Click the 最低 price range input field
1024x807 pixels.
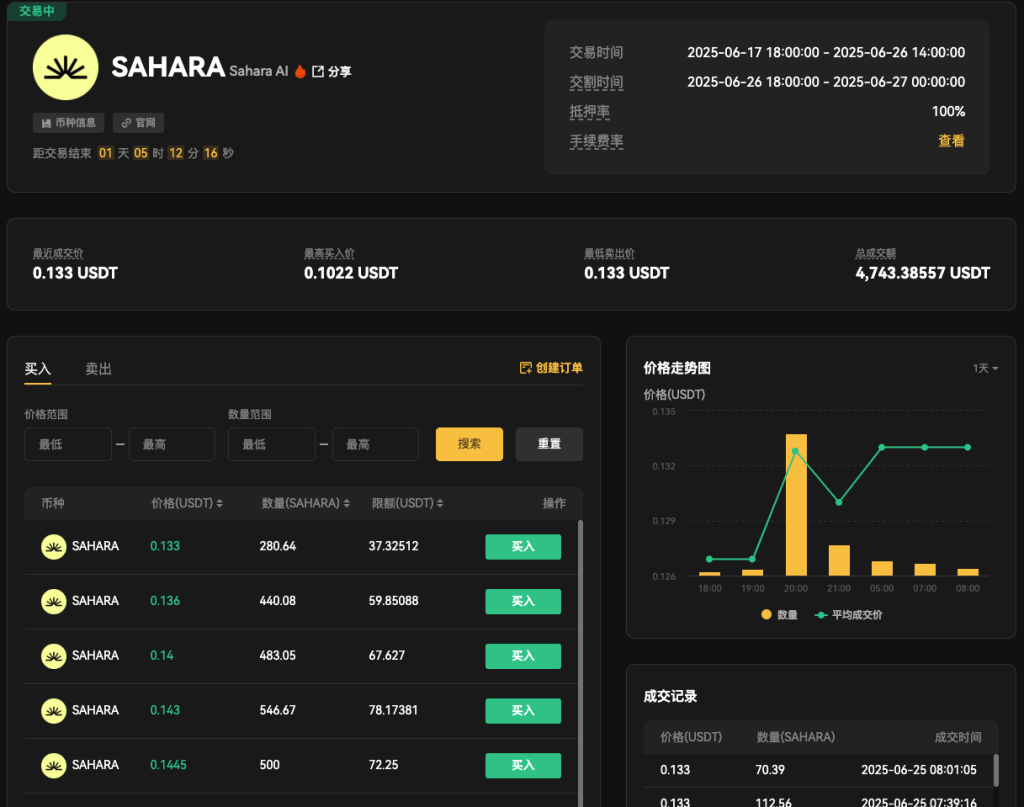[x=67, y=444]
